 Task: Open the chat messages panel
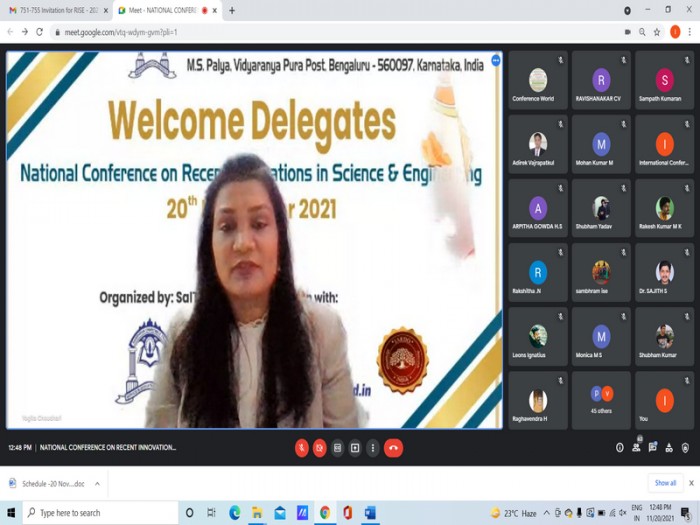tap(653, 447)
